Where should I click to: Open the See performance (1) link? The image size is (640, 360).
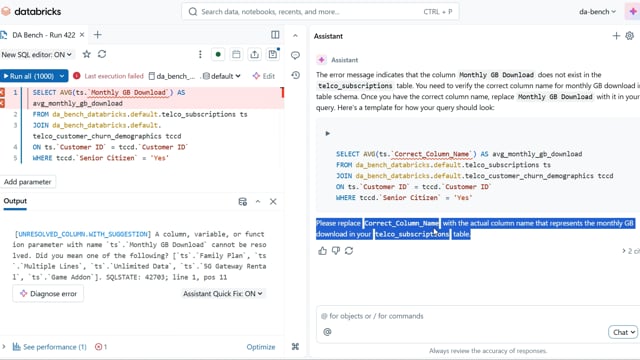tap(50, 347)
